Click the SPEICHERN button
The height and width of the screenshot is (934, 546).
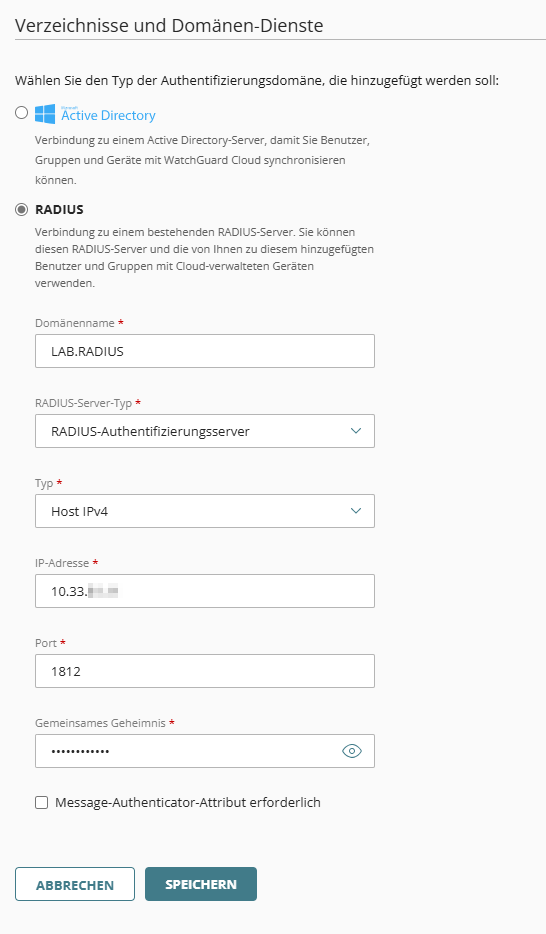(201, 884)
